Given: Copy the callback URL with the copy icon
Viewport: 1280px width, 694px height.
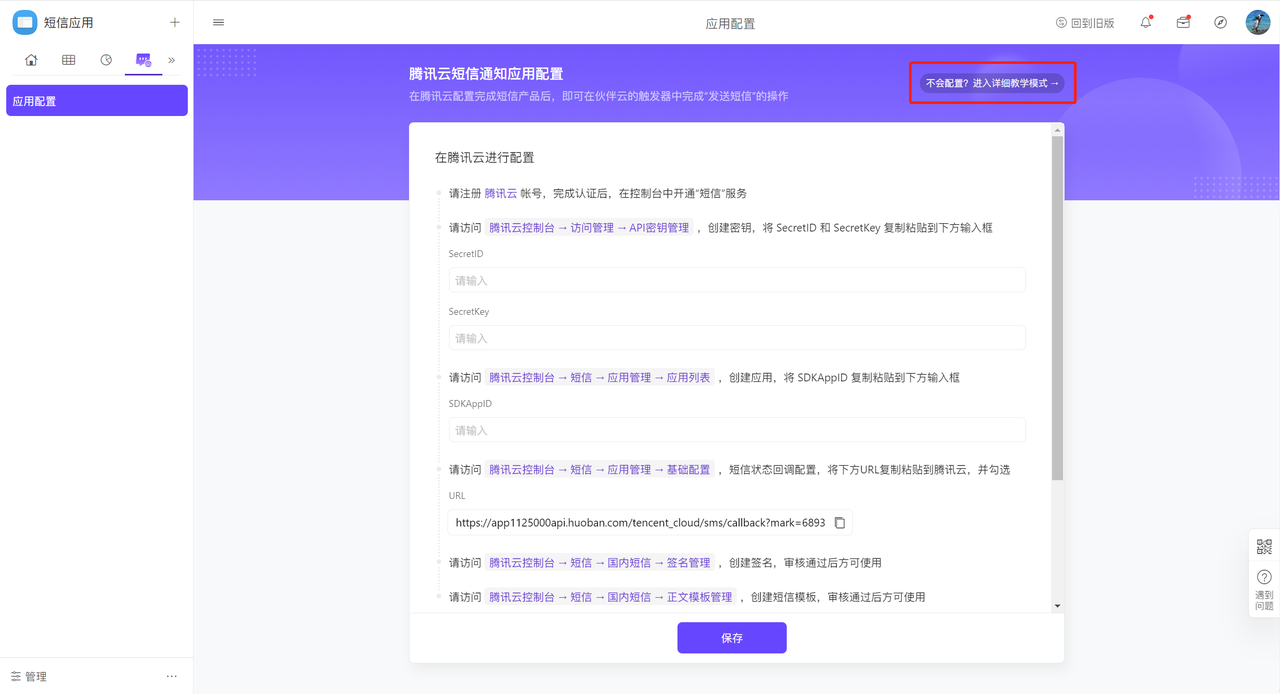Looking at the screenshot, I should pyautogui.click(x=840, y=523).
